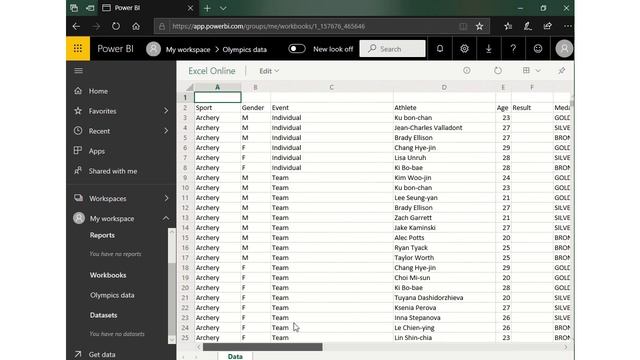Share this page via browser share icon
The image size is (640, 360).
(x=547, y=26)
